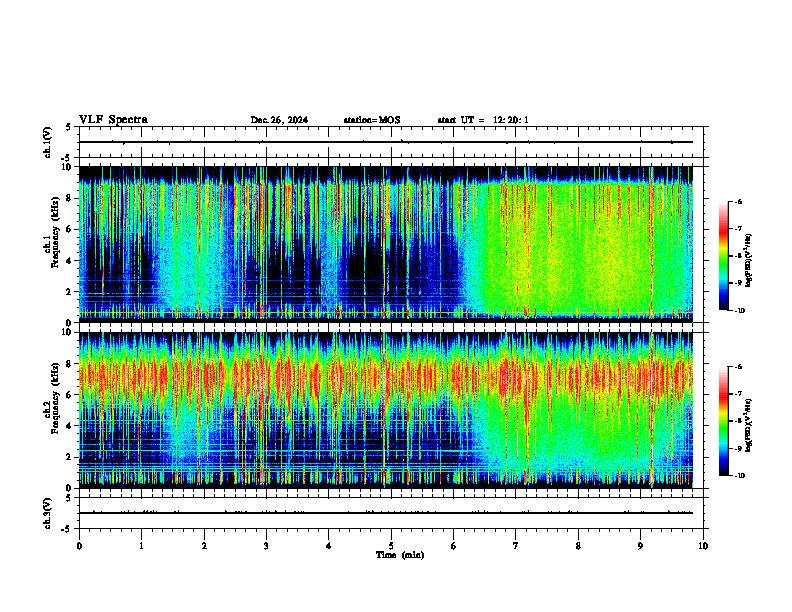Click the time axis tick label '10'
This screenshot has width=792, height=612.
[703, 546]
